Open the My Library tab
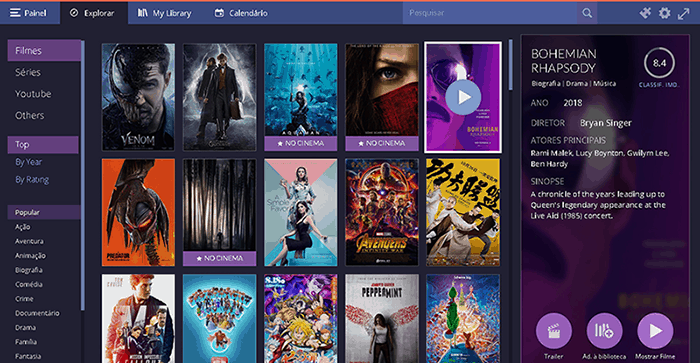700x363 pixels. pos(165,13)
